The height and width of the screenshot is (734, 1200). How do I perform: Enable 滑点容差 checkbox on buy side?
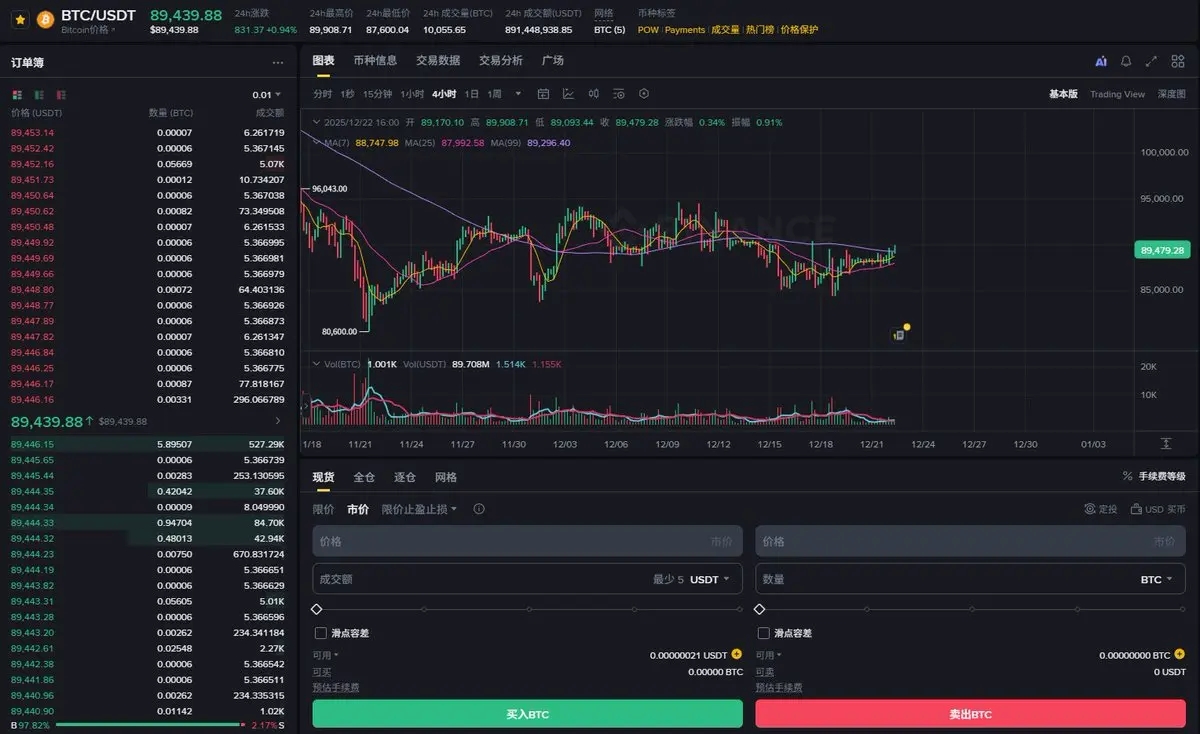pos(320,633)
